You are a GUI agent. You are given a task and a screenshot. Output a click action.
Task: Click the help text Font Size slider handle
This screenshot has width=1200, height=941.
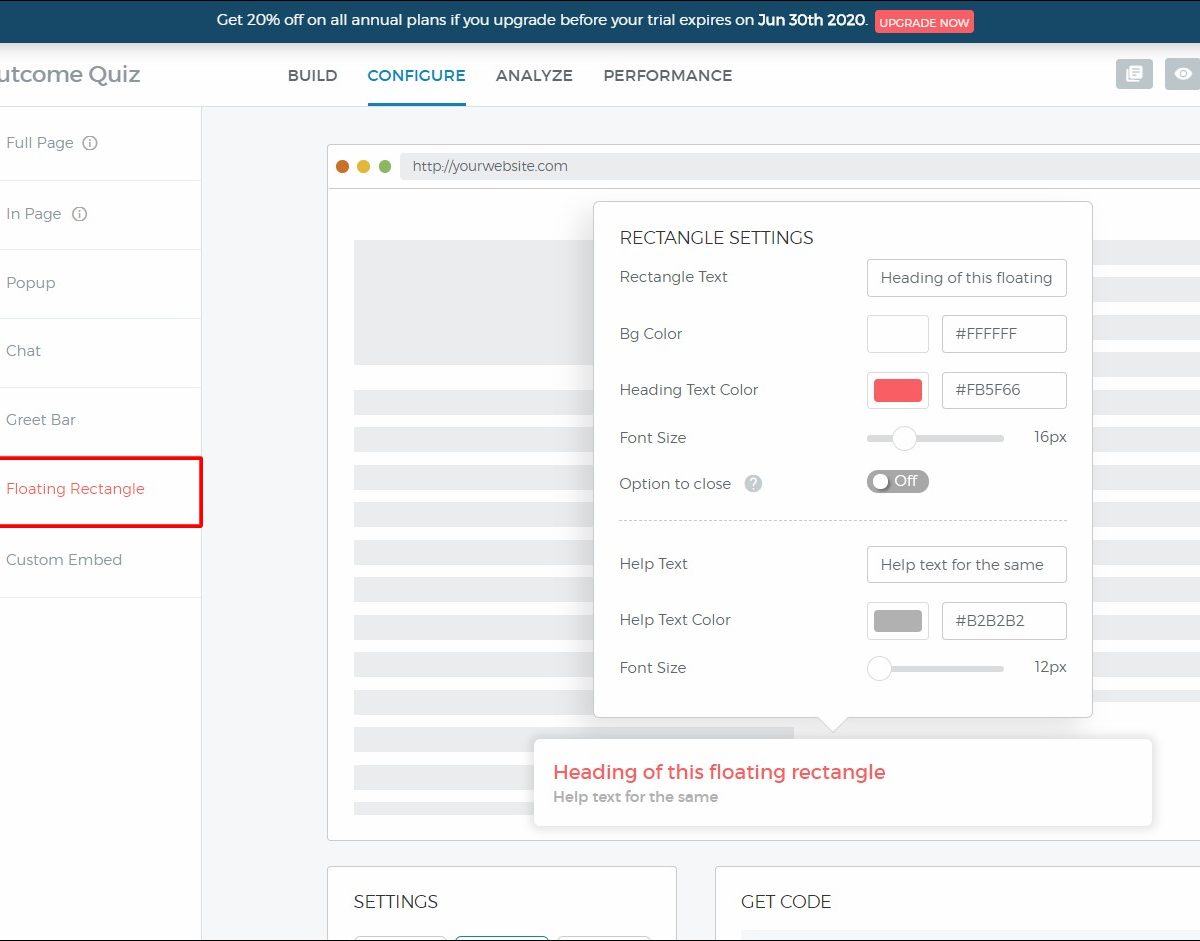[x=879, y=668]
